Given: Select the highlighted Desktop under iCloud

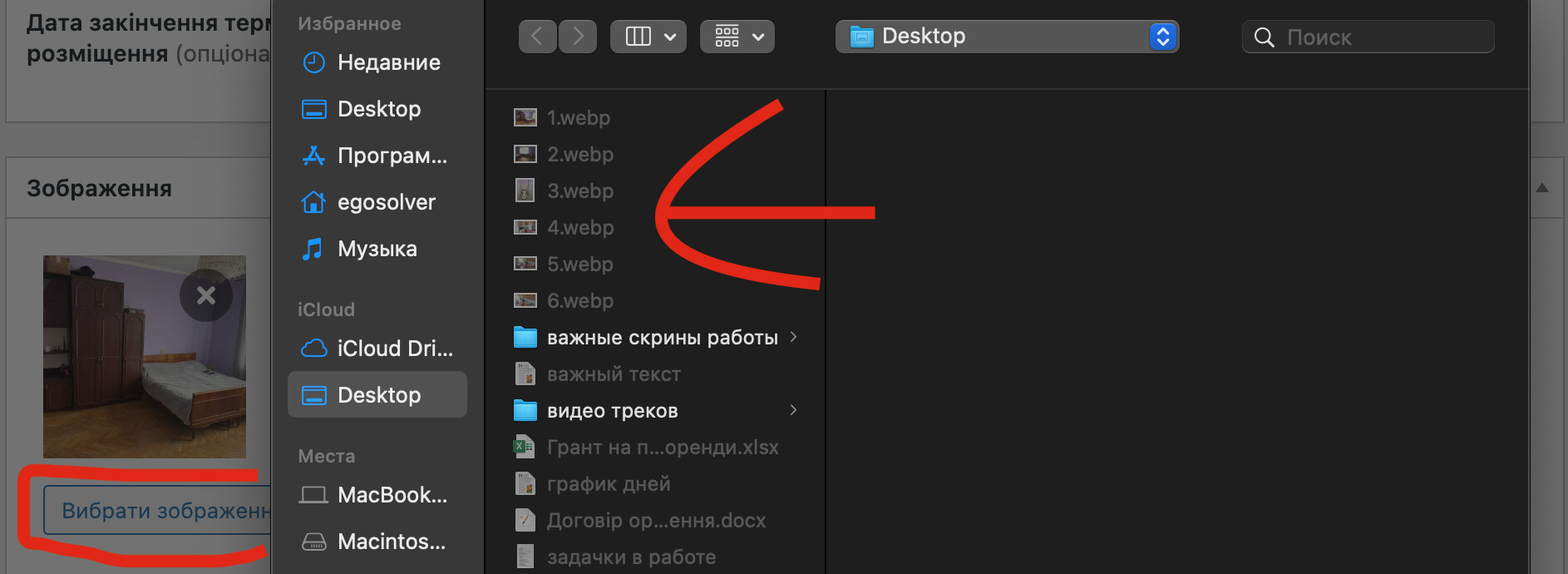Looking at the screenshot, I should (x=377, y=394).
